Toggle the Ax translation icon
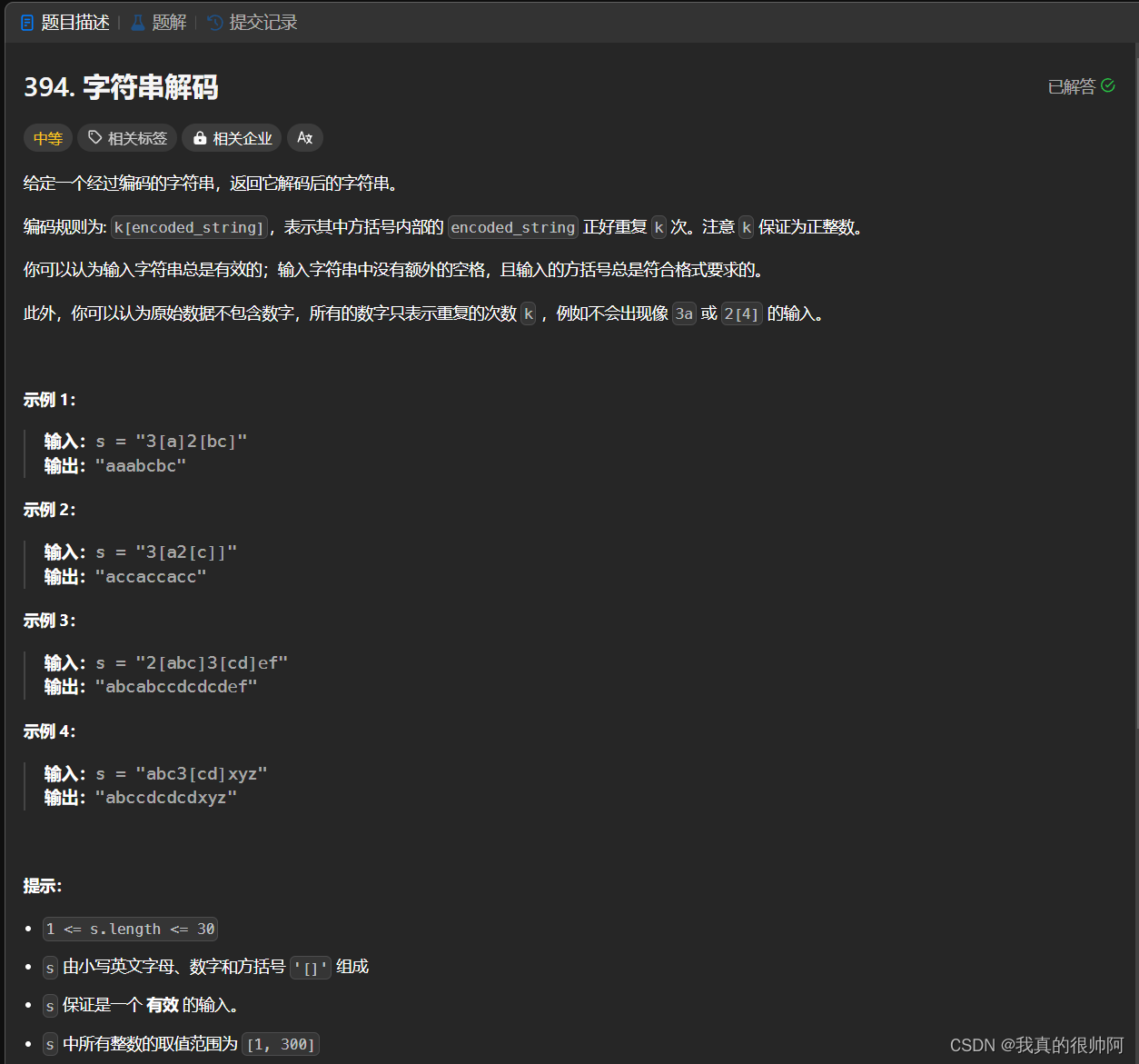 coord(304,137)
